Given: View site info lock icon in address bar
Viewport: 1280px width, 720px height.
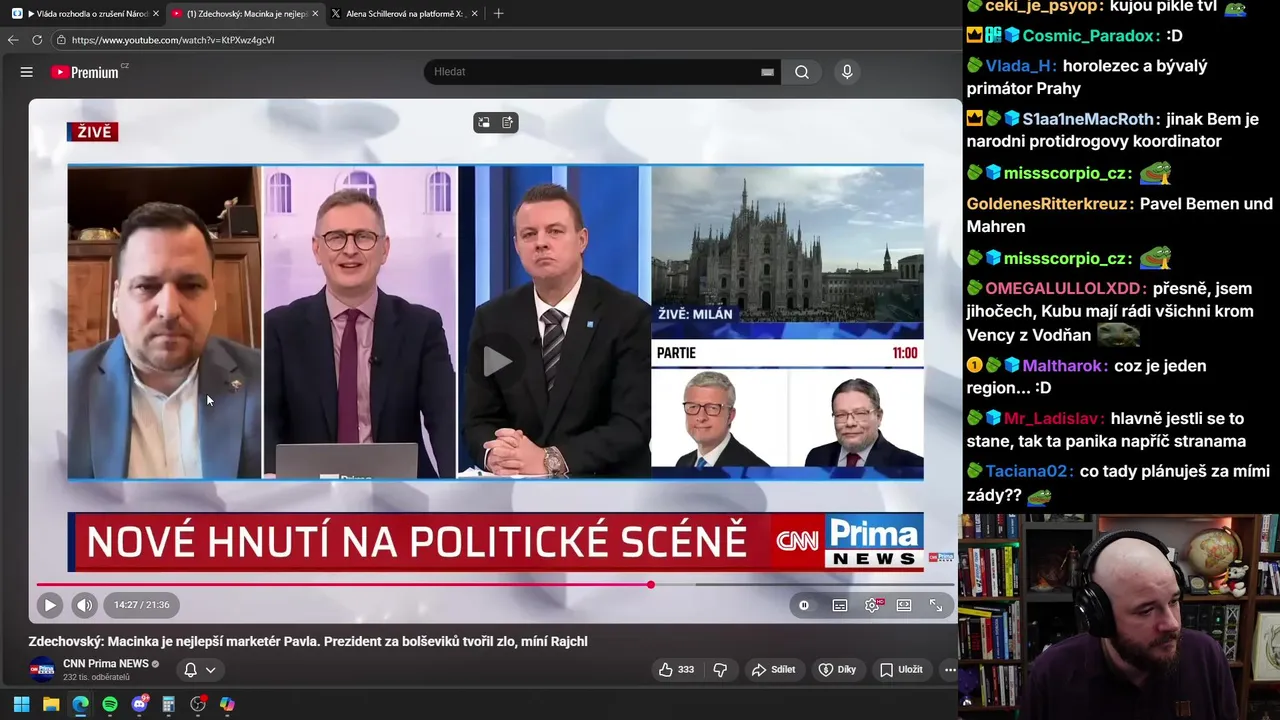Looking at the screenshot, I should click(x=61, y=40).
